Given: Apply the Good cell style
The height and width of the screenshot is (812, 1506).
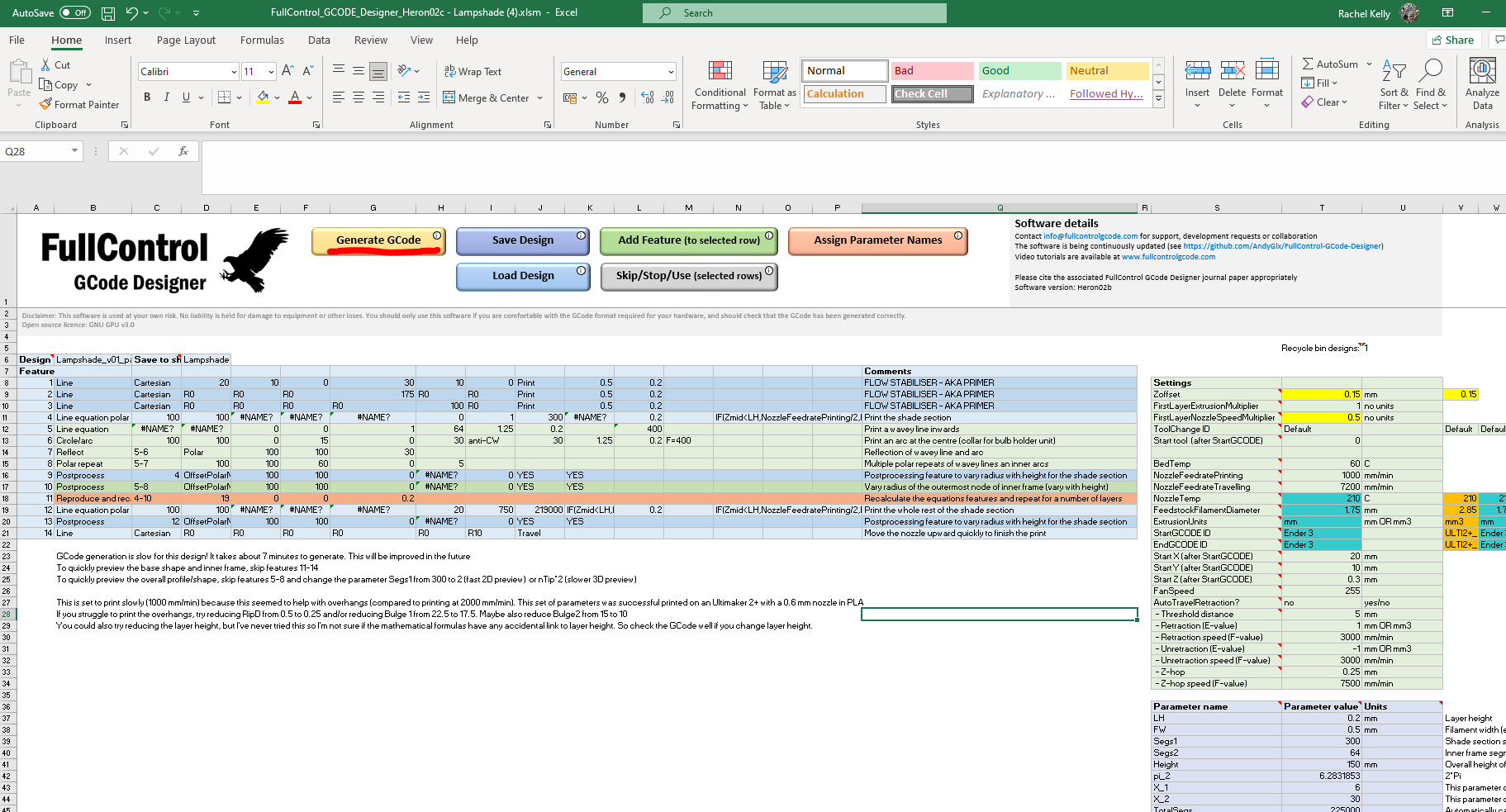Looking at the screenshot, I should pyautogui.click(x=1019, y=71).
